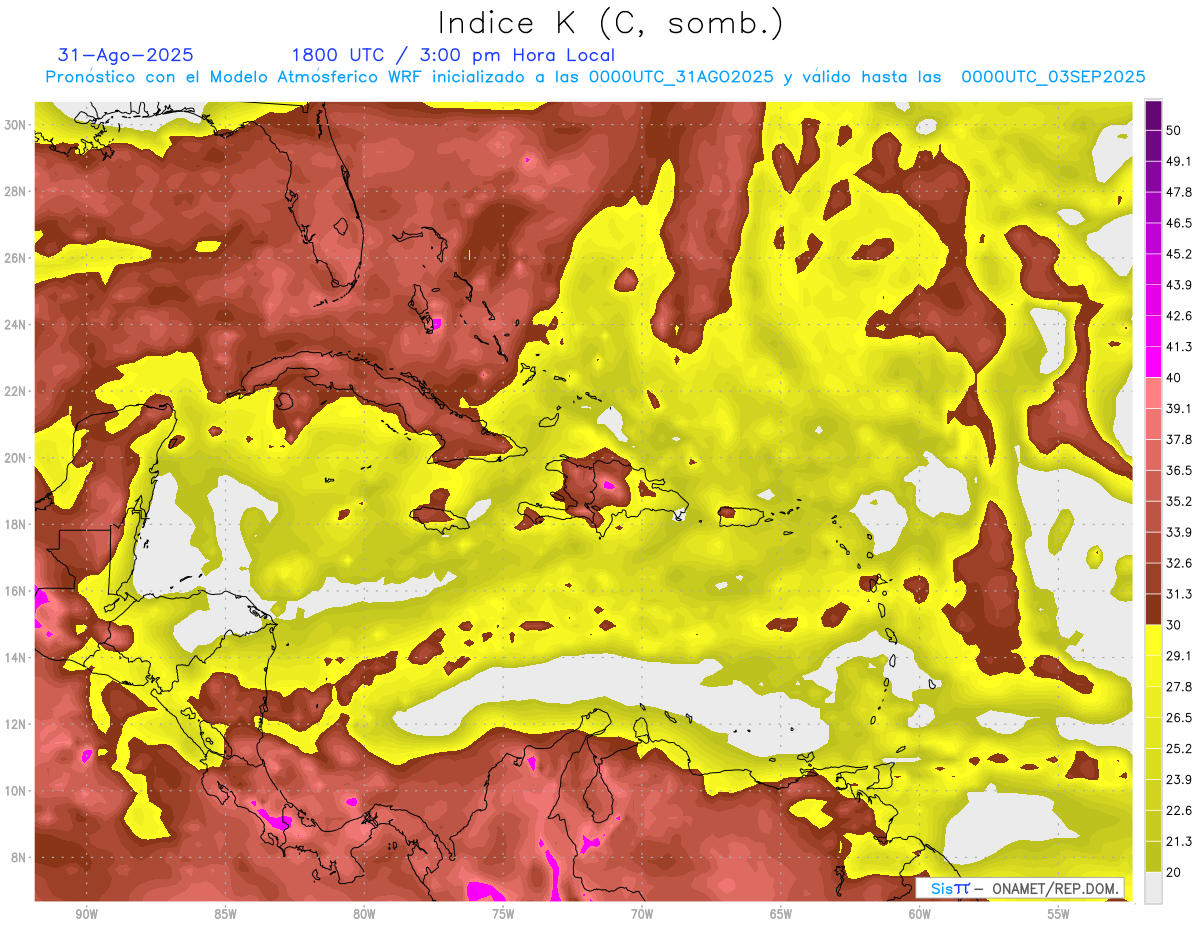
Task: Click the 75W longitude axis label
Action: [x=503, y=914]
